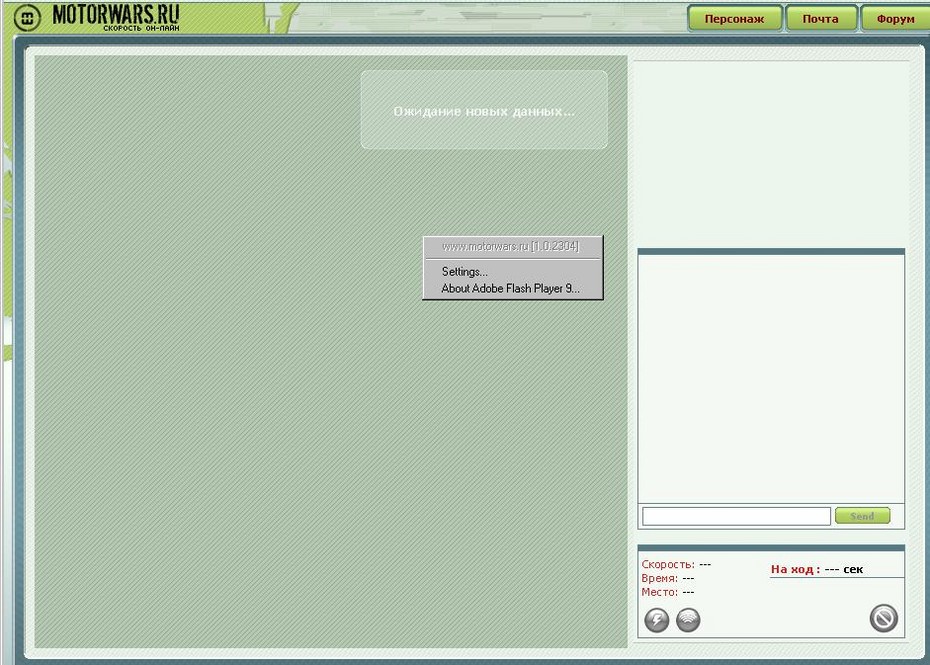
Task: Click the round prohibition cancel icon
Action: [883, 618]
